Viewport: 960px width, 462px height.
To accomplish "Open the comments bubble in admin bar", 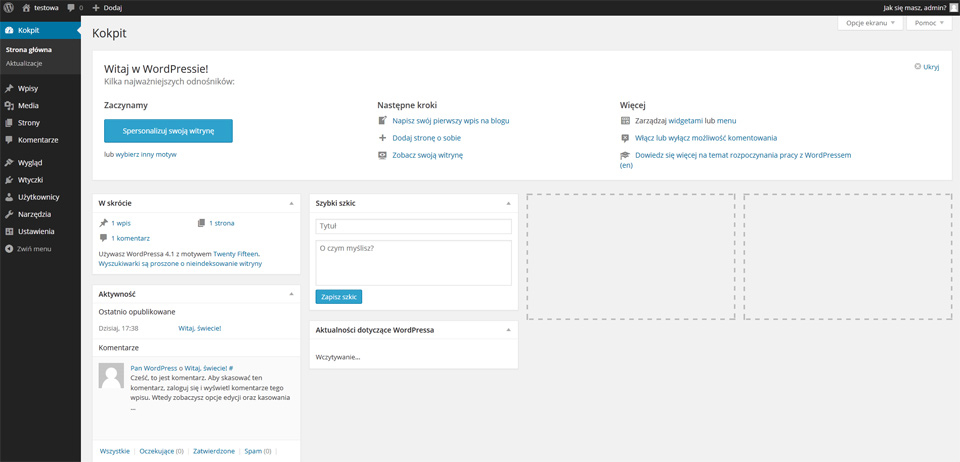I will 75,8.
